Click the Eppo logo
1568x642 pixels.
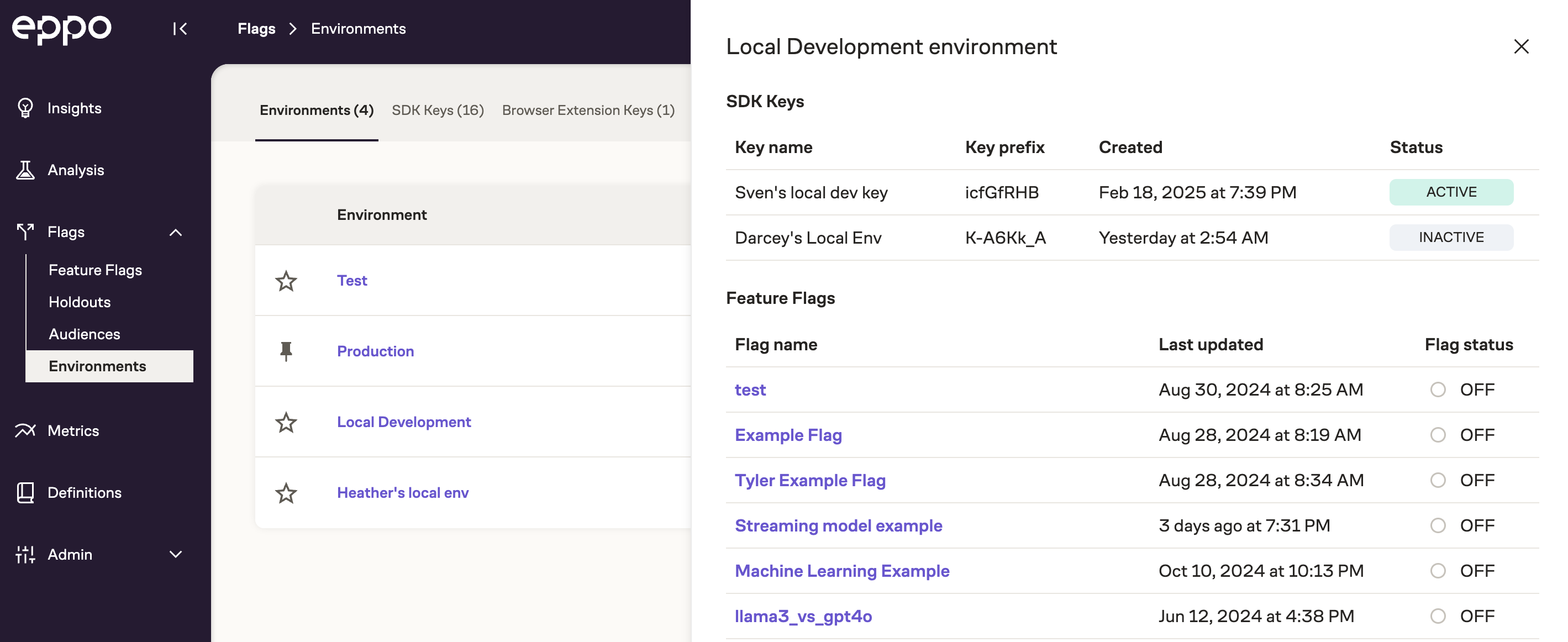click(61, 29)
